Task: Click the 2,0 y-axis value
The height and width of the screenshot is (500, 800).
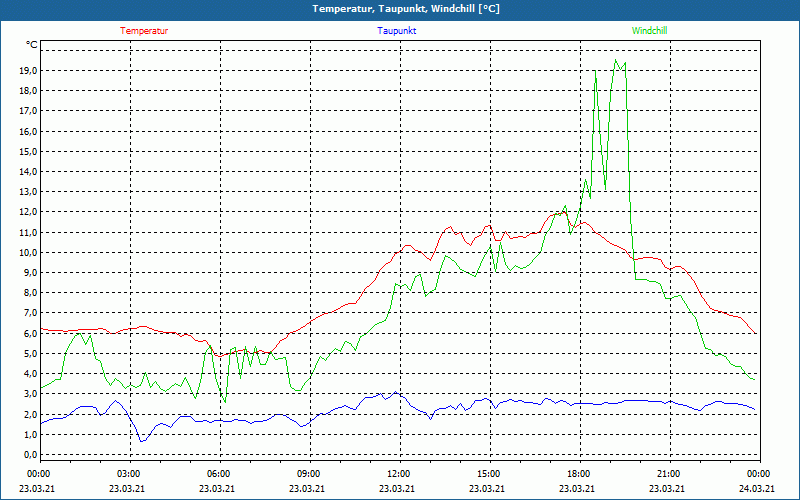Action: [30, 414]
